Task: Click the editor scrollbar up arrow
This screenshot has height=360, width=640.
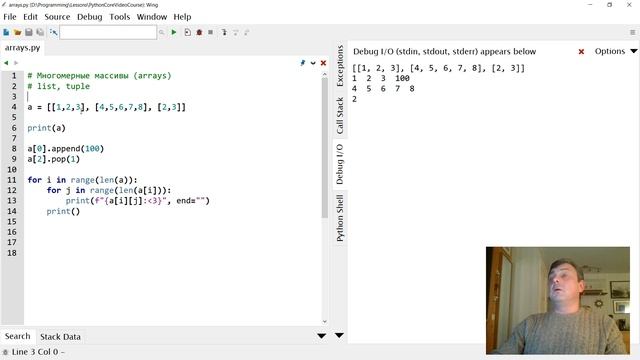Action: click(324, 74)
